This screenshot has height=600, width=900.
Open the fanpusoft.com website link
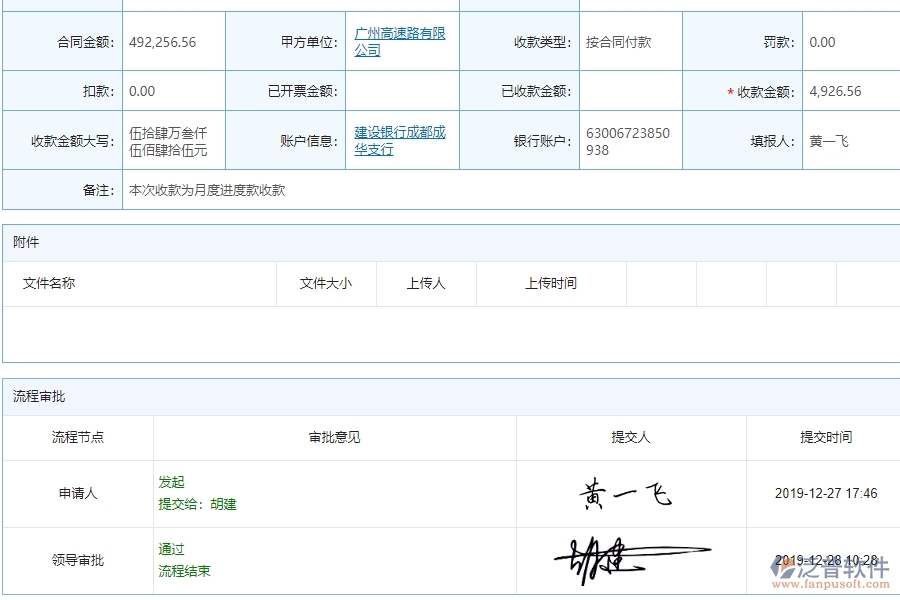(828, 584)
